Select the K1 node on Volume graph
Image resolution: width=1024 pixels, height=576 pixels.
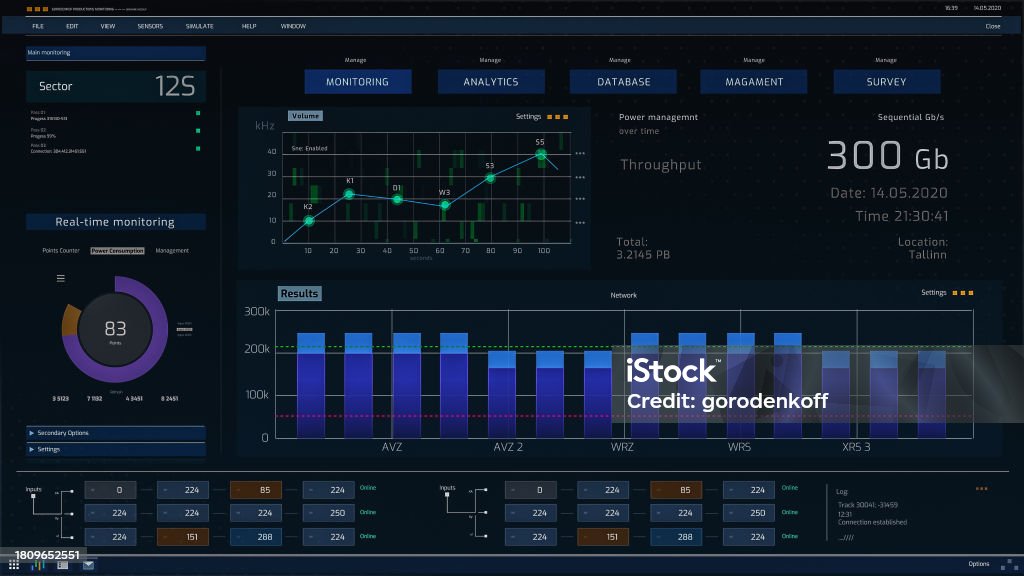coord(349,194)
